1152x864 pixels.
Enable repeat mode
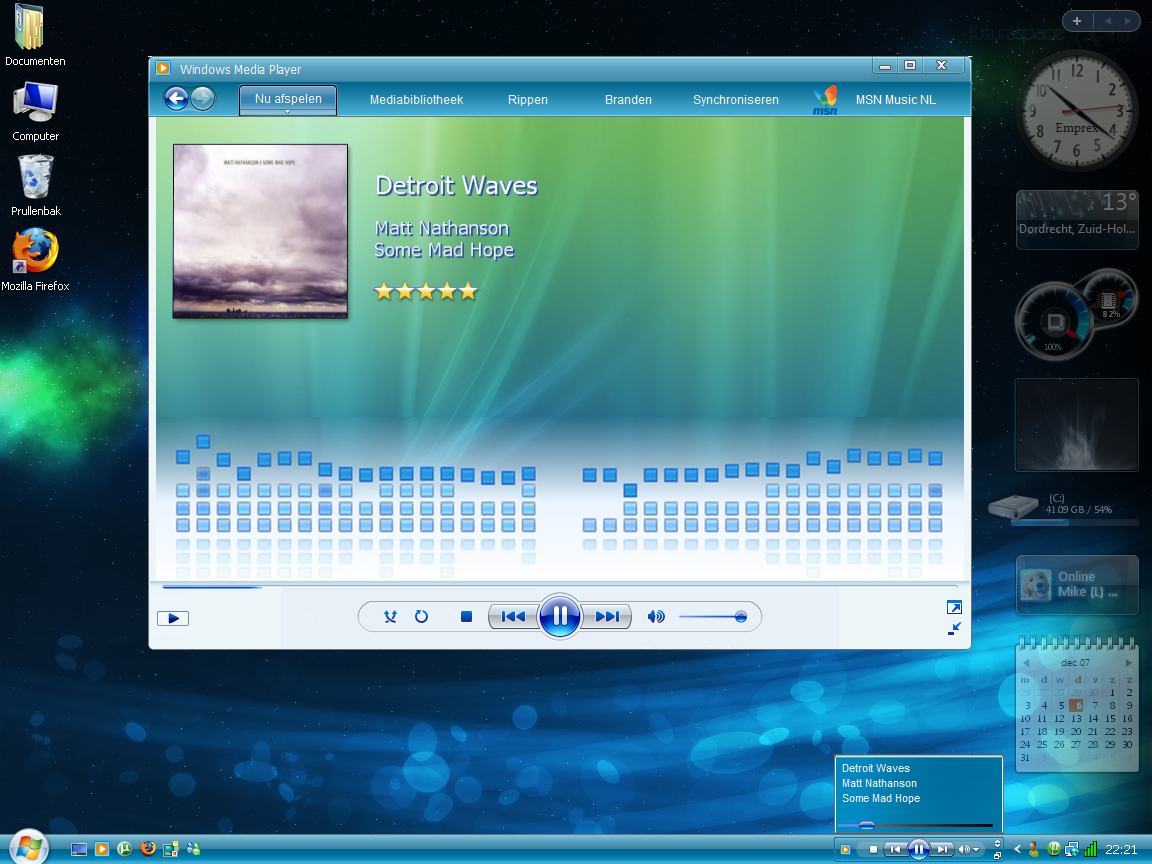(x=421, y=617)
